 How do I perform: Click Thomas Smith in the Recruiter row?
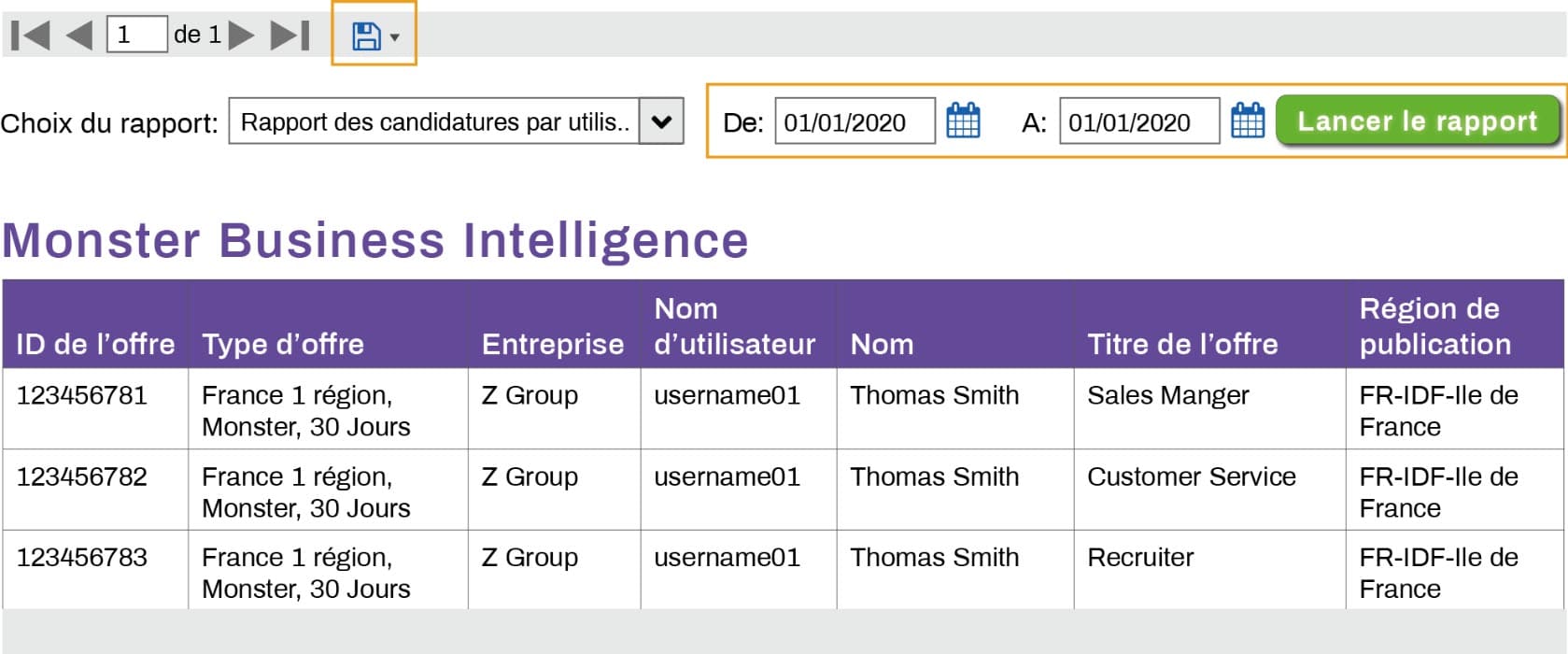pyautogui.click(x=935, y=557)
